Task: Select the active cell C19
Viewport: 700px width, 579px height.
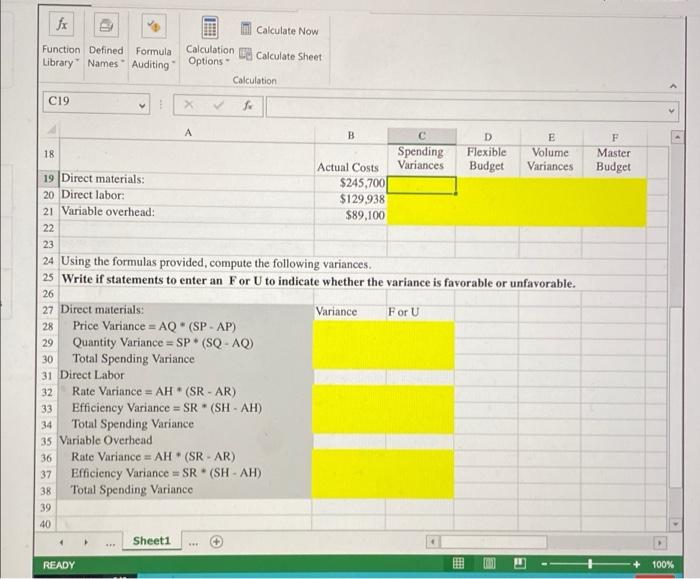Action: [421, 185]
